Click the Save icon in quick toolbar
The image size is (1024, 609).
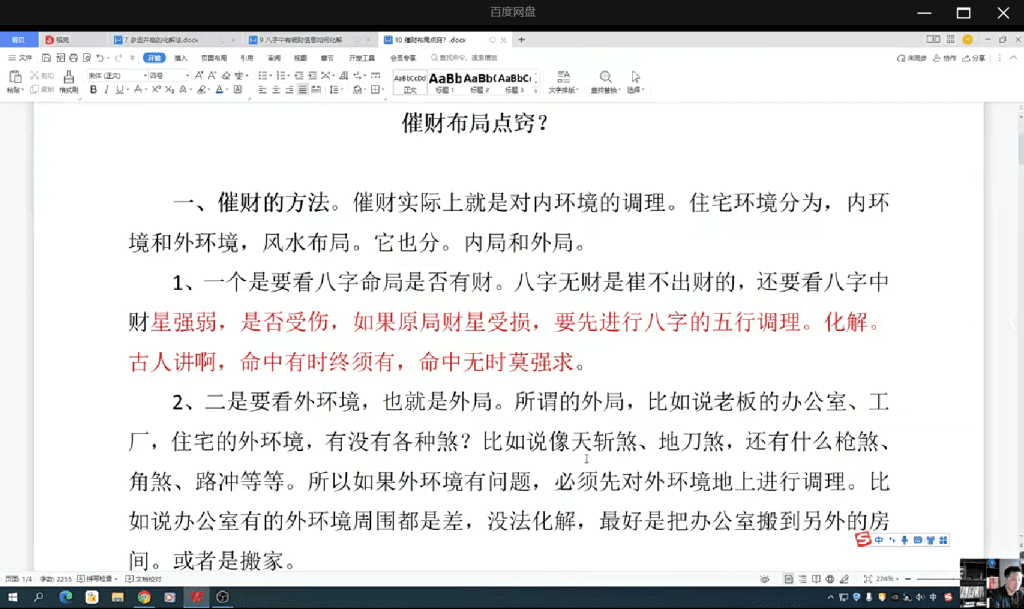click(x=47, y=58)
